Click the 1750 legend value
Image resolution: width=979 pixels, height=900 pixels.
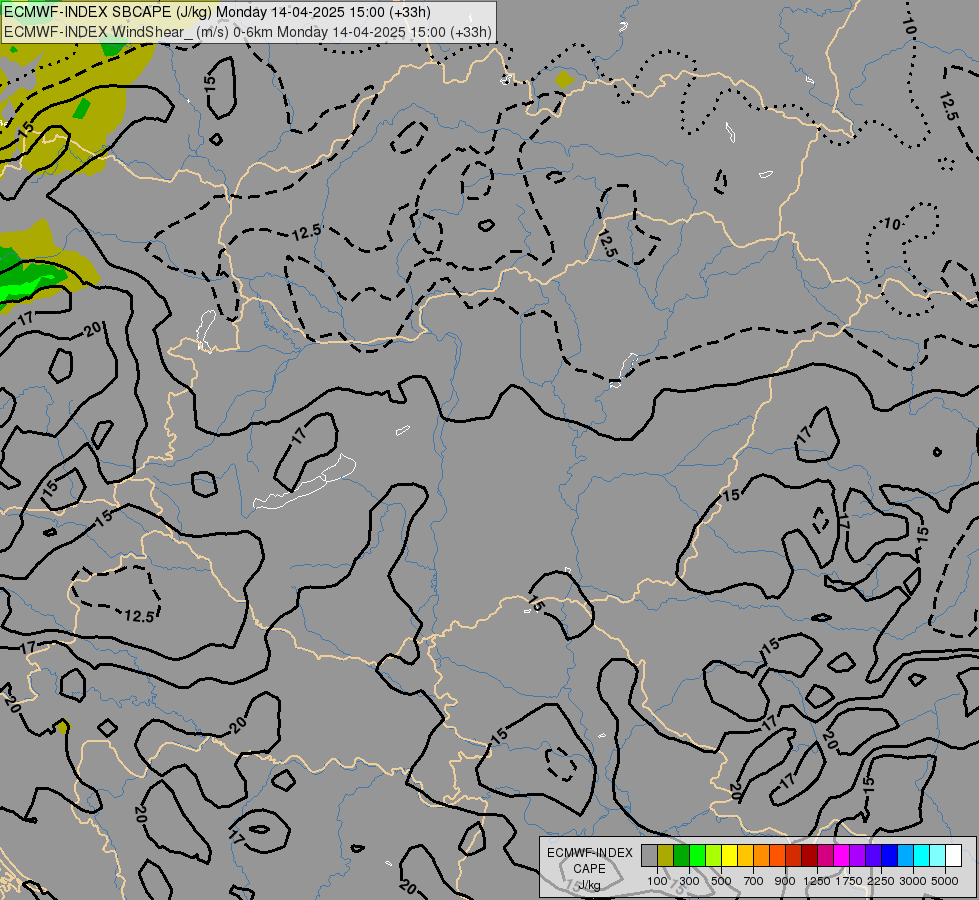point(849,881)
